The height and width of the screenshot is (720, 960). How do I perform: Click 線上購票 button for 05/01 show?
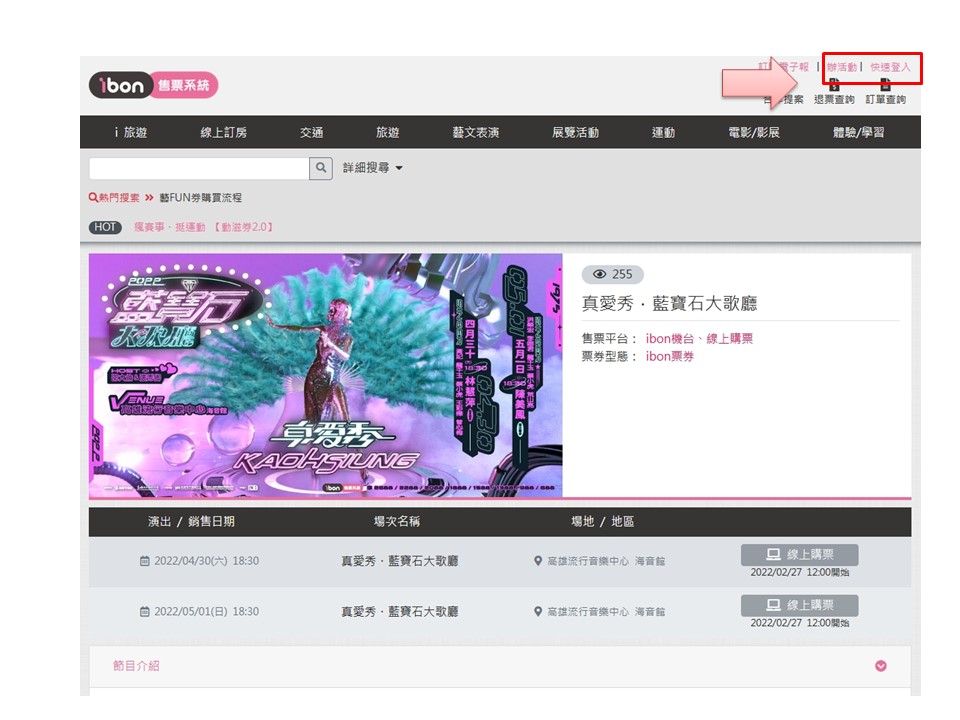800,606
